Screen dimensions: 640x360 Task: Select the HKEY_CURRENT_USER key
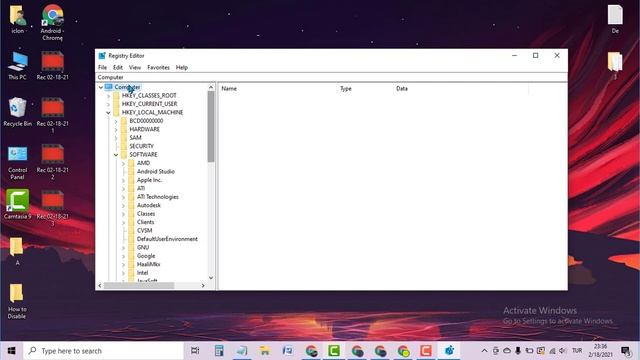(149, 104)
